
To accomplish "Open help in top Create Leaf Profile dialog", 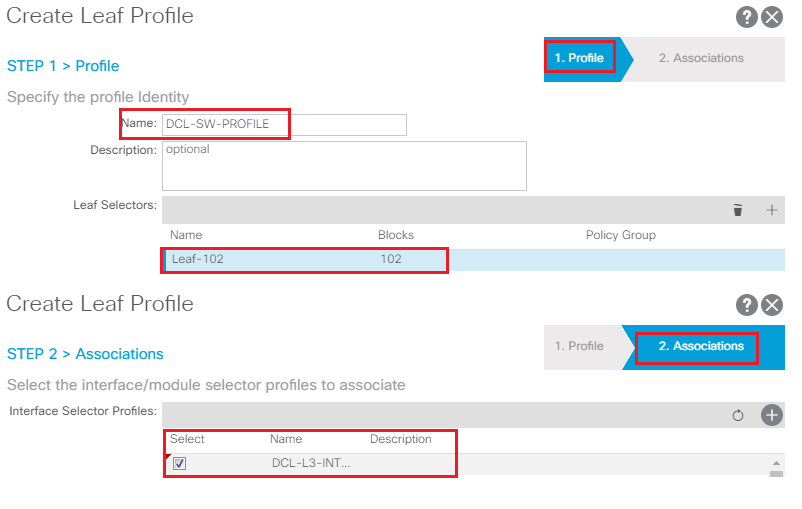I will click(746, 17).
